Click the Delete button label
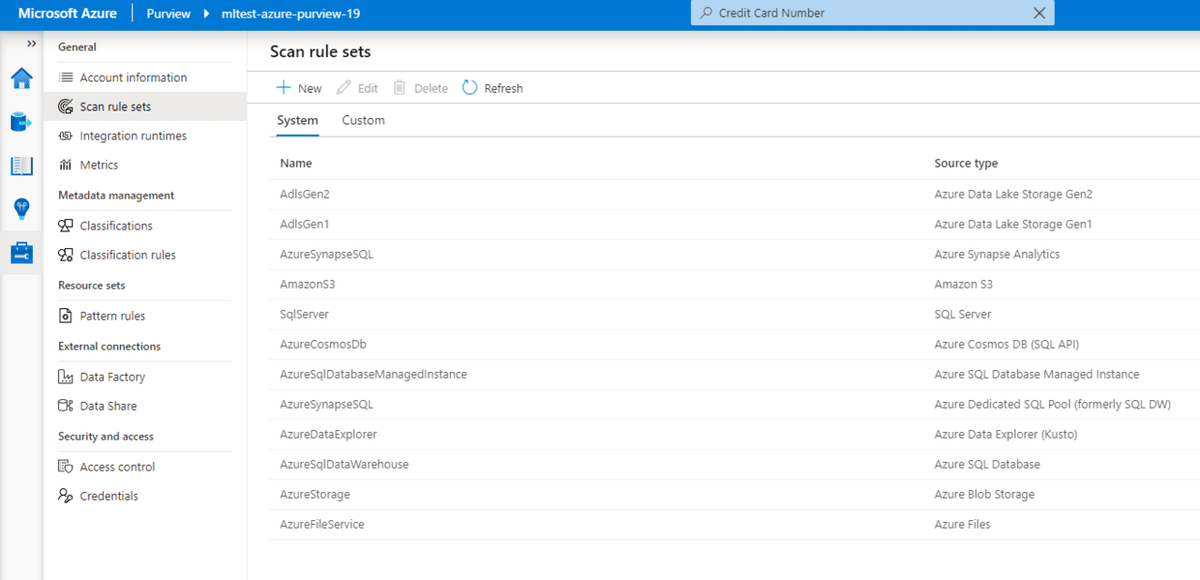Screen dimensions: 1200x580 tap(431, 88)
